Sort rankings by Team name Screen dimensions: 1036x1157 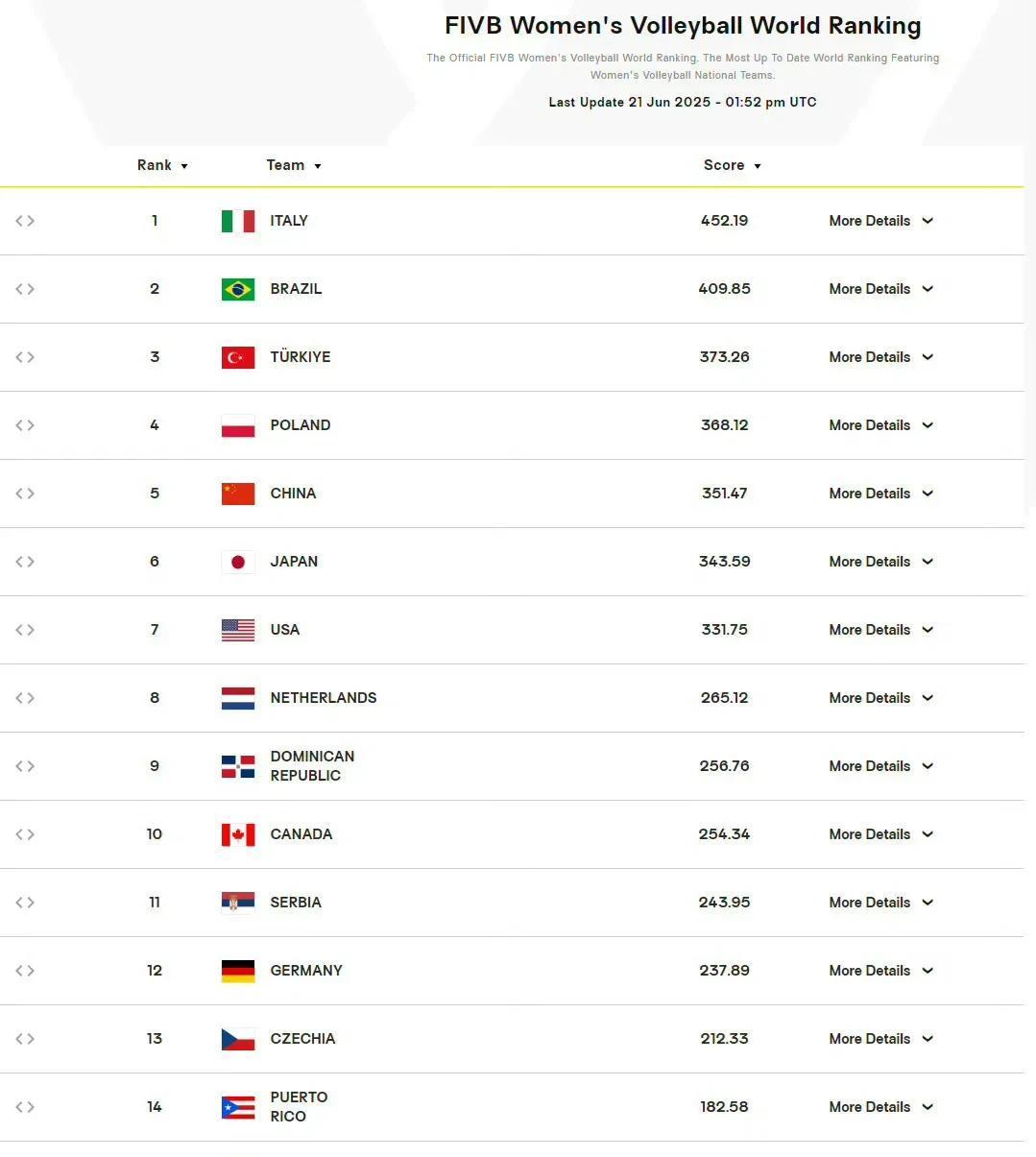294,165
